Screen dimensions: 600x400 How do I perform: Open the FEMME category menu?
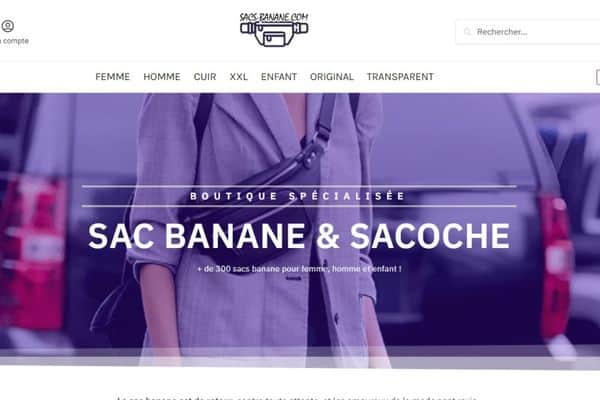coord(112,77)
